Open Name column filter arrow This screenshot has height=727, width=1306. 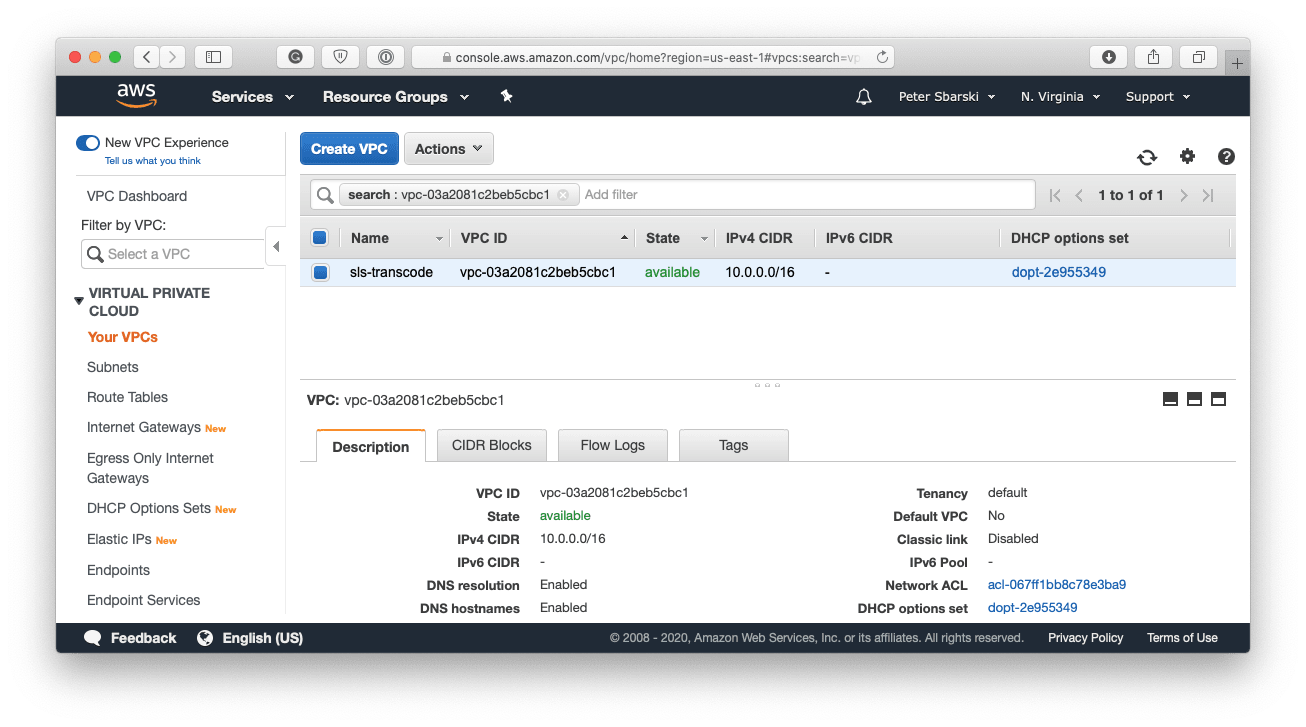click(439, 239)
